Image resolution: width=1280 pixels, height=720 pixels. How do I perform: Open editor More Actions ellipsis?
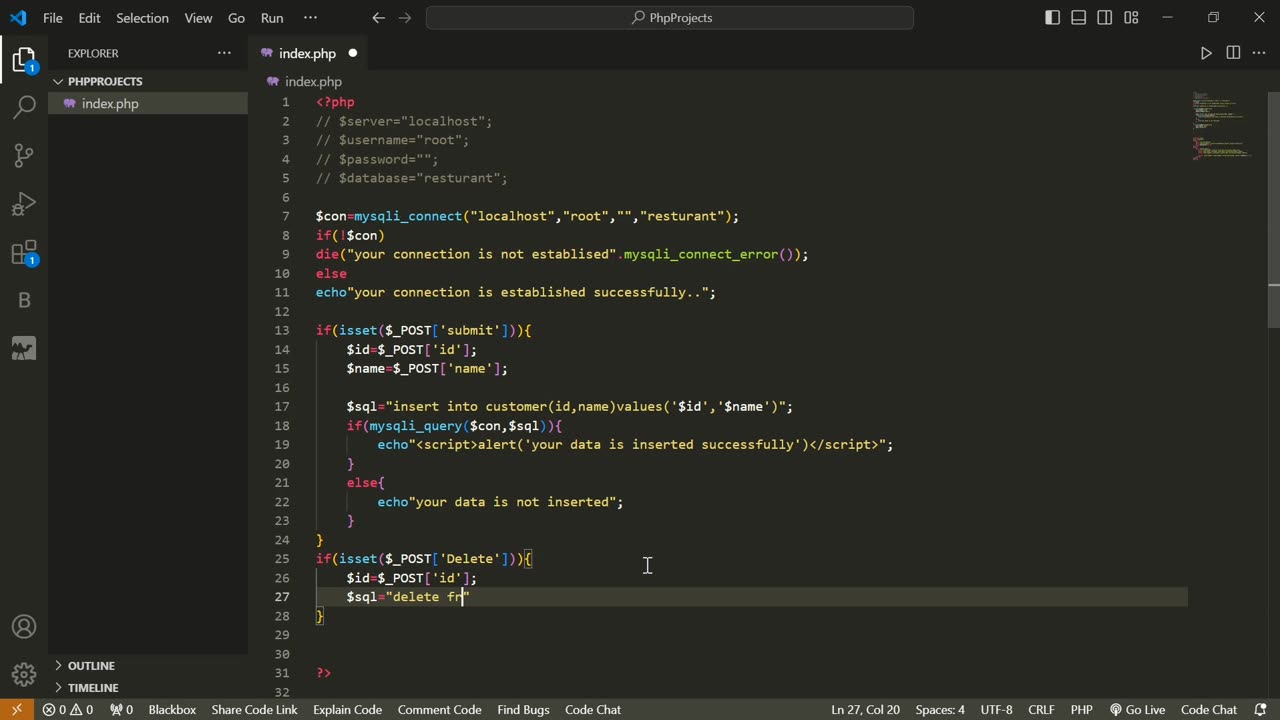point(1259,53)
